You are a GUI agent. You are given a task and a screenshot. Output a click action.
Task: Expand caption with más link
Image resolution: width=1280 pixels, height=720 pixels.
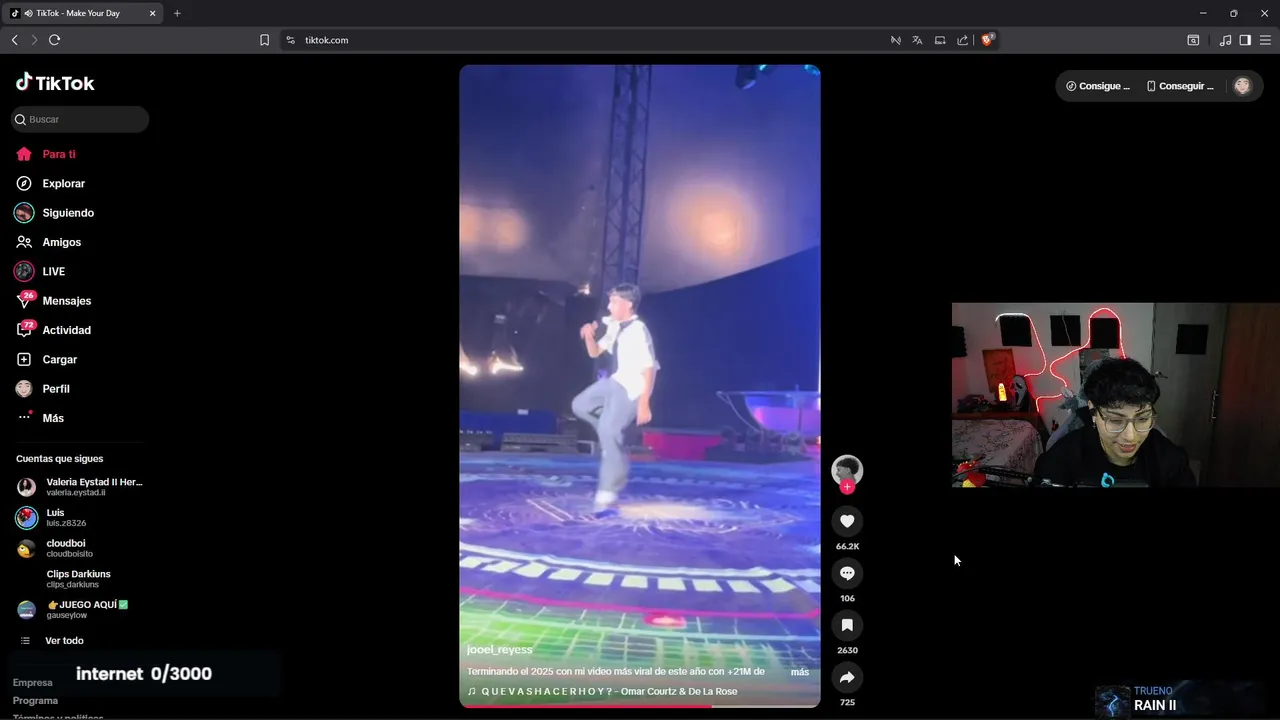[800, 672]
